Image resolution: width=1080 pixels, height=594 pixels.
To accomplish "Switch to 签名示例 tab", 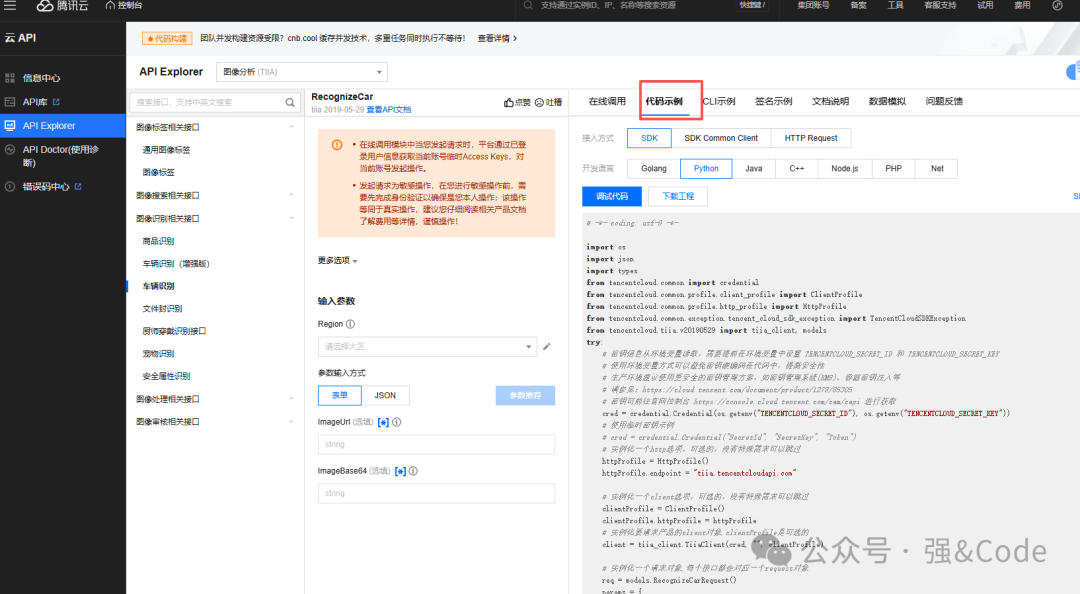I will pyautogui.click(x=773, y=101).
